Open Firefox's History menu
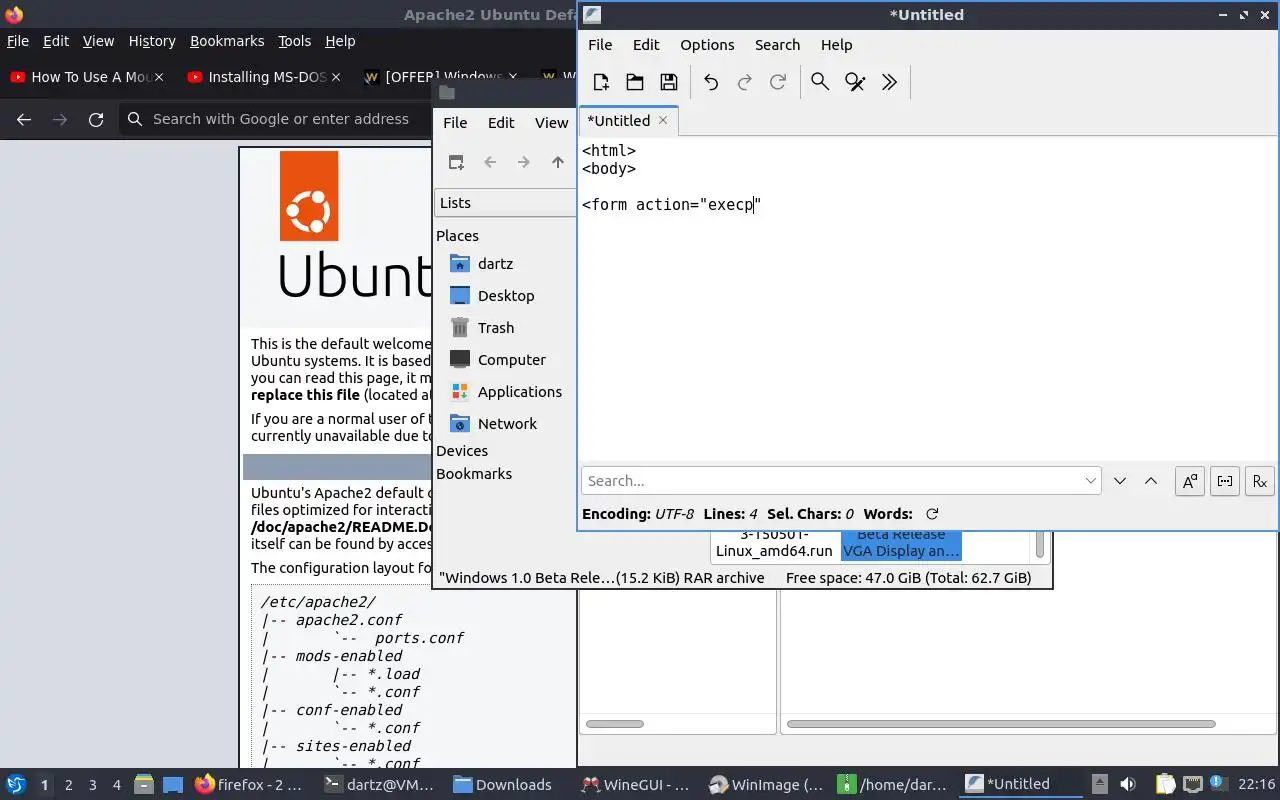 (152, 41)
